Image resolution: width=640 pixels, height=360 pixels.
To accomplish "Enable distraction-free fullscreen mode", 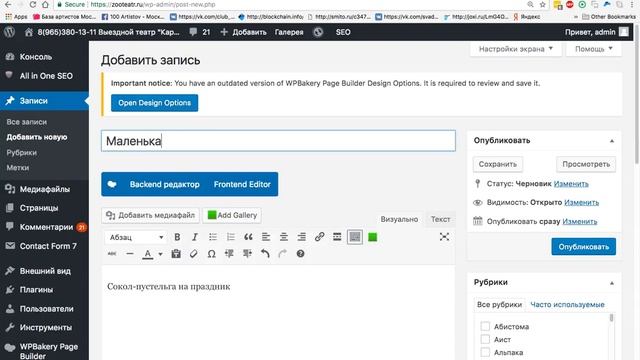I will pyautogui.click(x=444, y=237).
